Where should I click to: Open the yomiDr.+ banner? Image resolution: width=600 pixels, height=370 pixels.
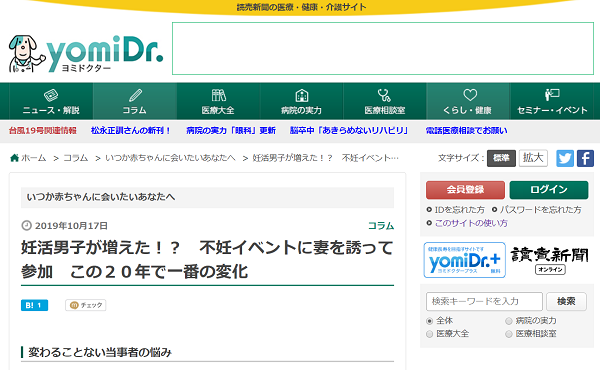pyautogui.click(x=465, y=260)
